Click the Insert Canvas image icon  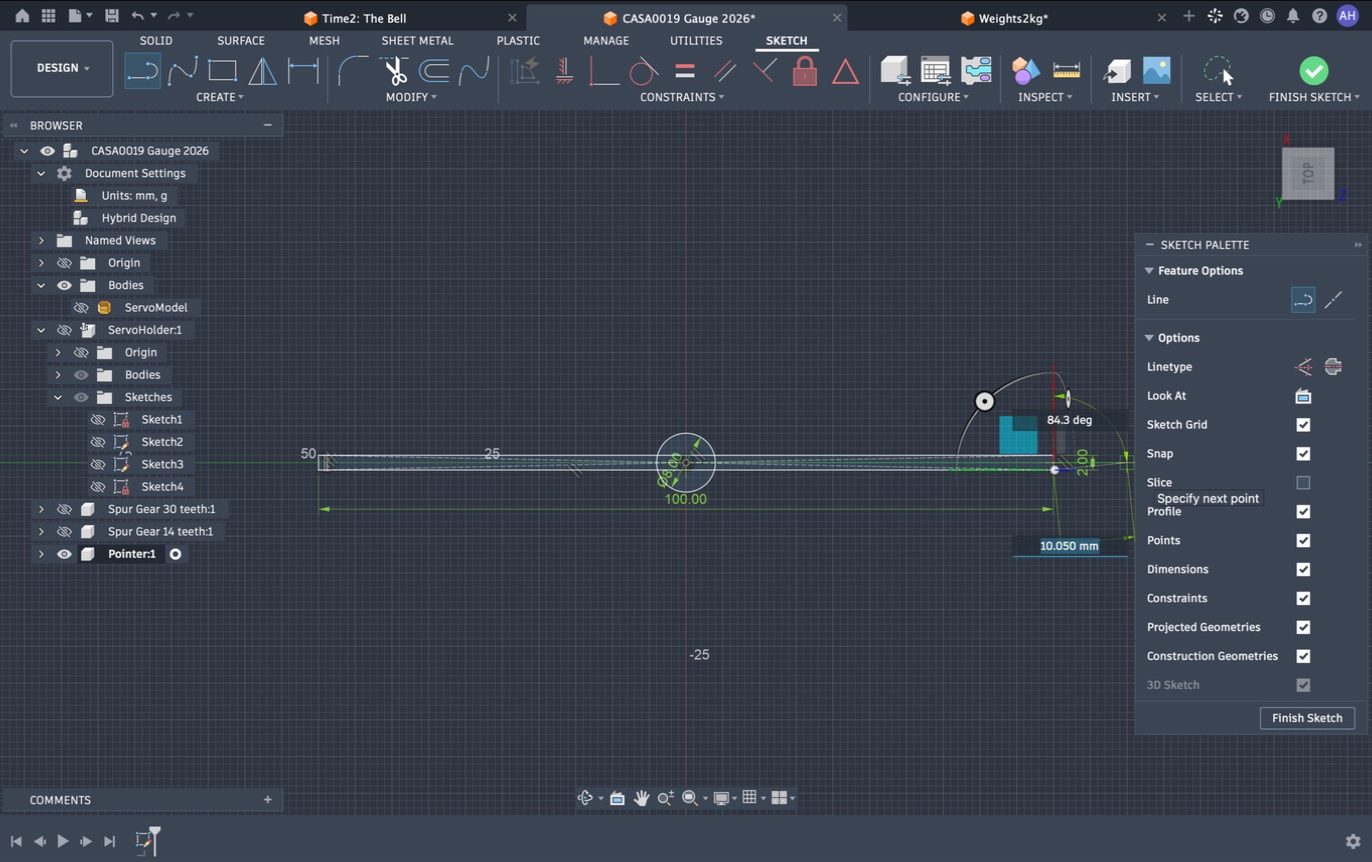(1156, 71)
